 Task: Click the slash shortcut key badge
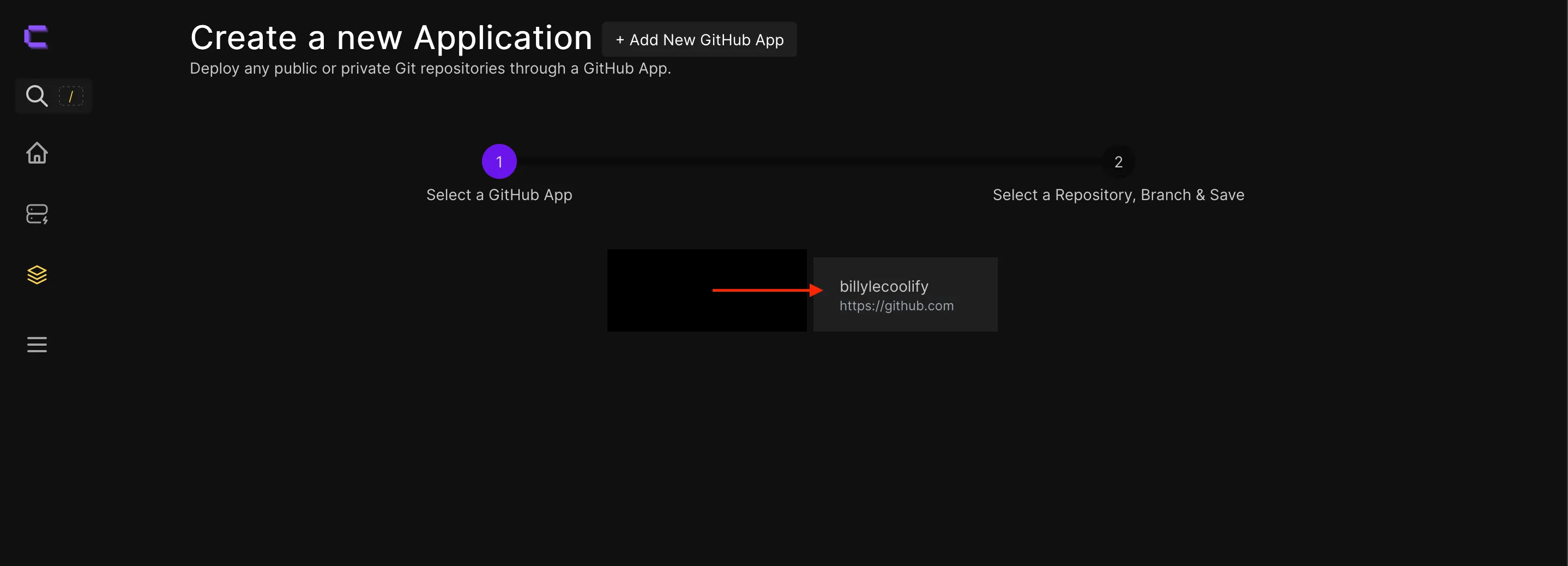71,96
